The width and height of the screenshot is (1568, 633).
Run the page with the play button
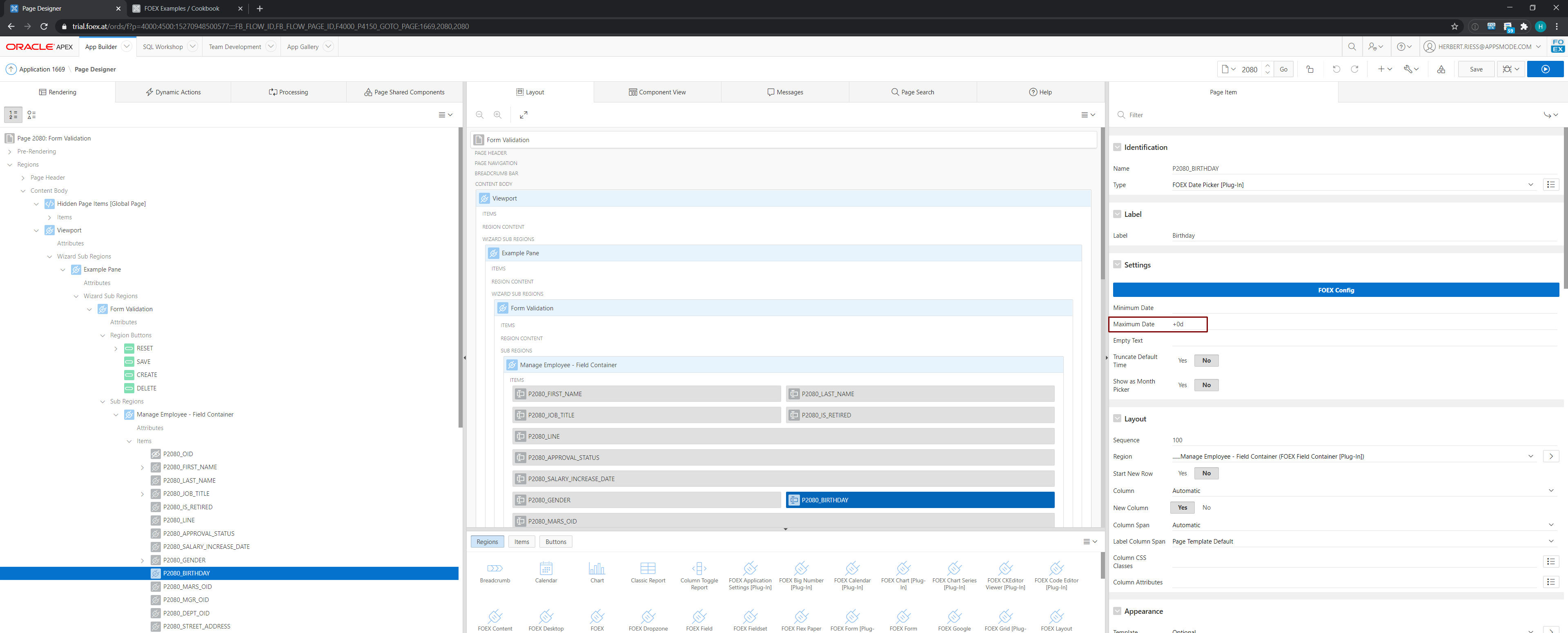pos(1545,69)
